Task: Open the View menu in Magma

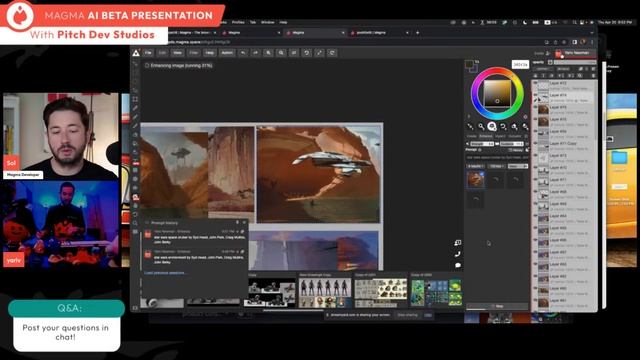Action: [x=178, y=53]
